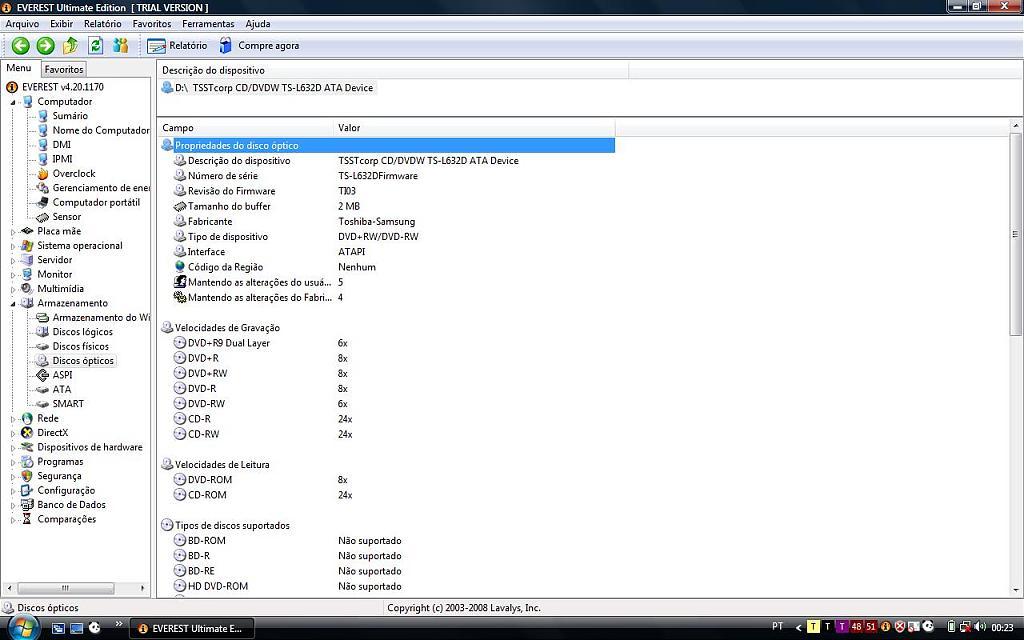Select the EVEREST v4.20.1170 root item
This screenshot has width=1024, height=640.
(x=63, y=87)
